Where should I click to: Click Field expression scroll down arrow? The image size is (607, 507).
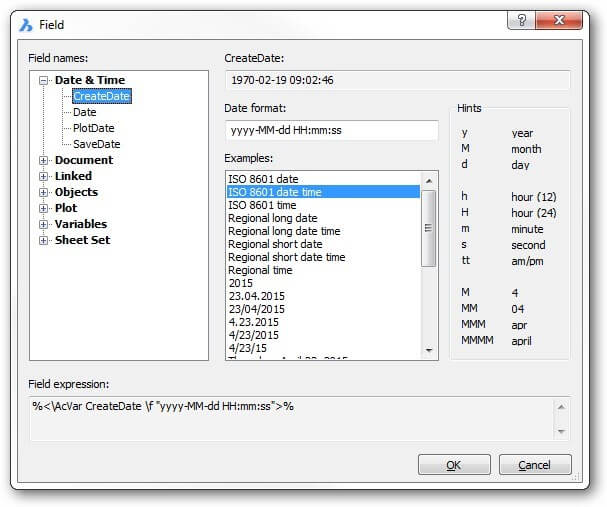[x=561, y=431]
